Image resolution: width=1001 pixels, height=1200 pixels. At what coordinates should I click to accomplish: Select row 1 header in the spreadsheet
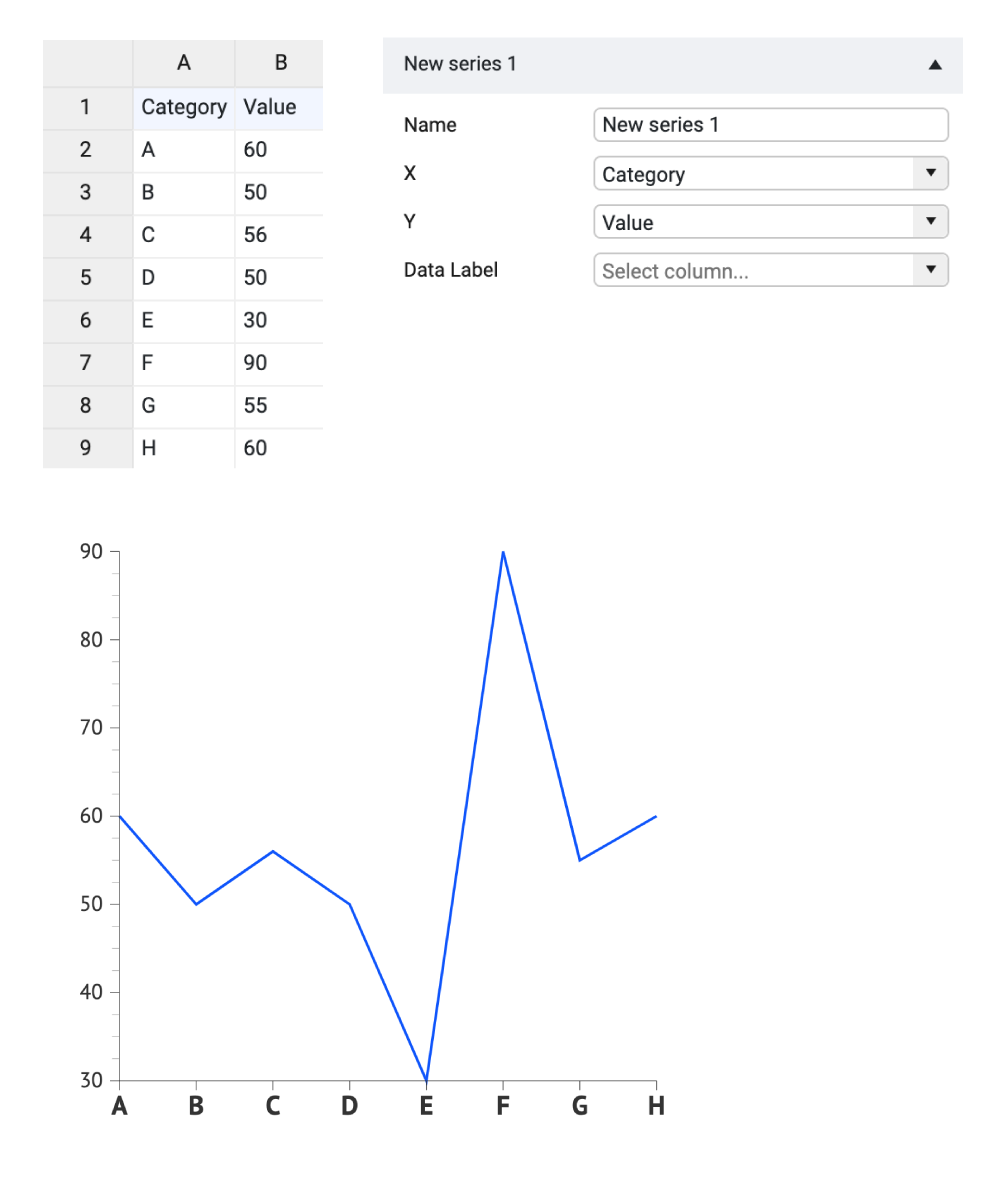click(86, 107)
